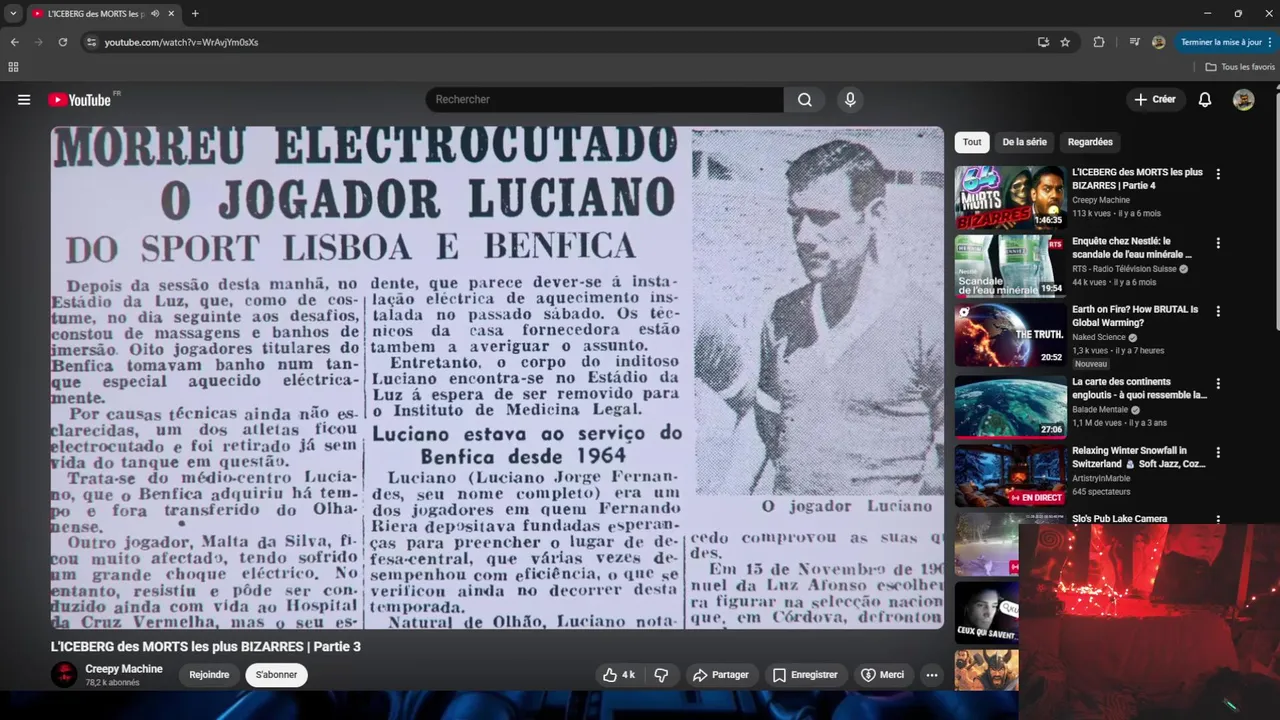Open more actions under the video
1280x720 pixels.
(x=932, y=675)
